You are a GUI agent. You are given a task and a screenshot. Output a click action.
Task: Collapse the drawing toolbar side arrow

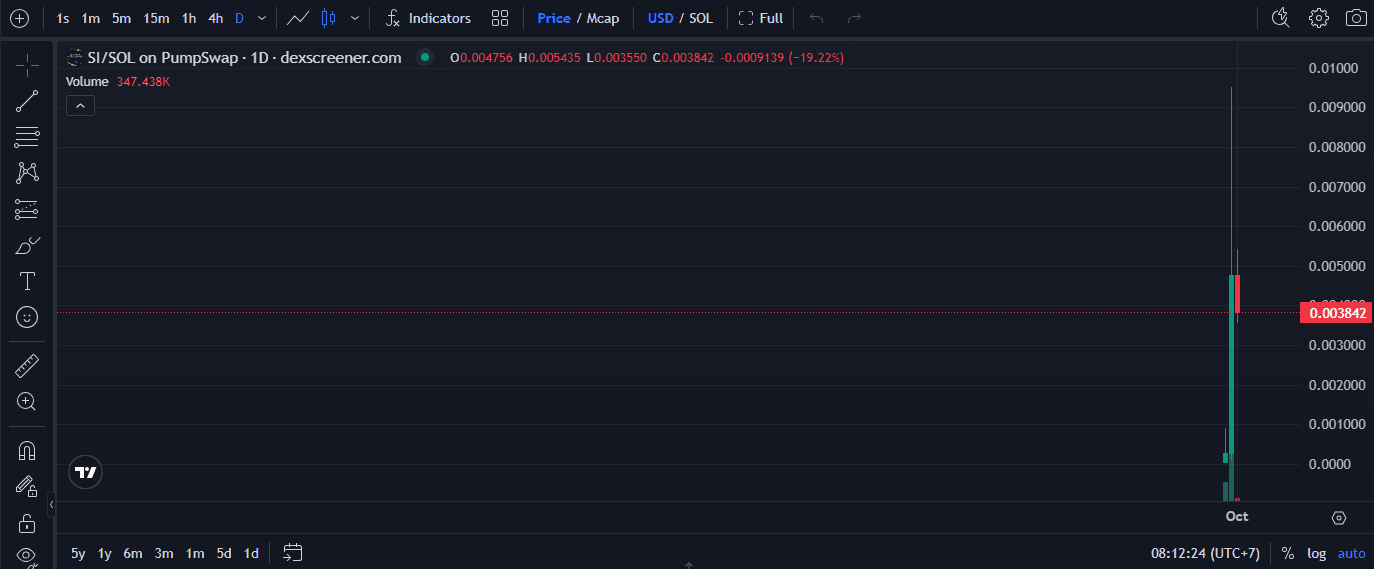(51, 506)
